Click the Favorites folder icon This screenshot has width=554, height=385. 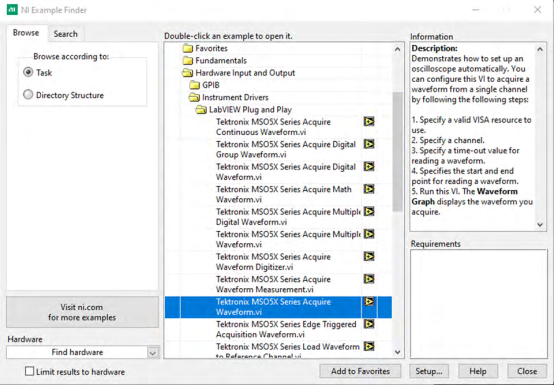188,48
